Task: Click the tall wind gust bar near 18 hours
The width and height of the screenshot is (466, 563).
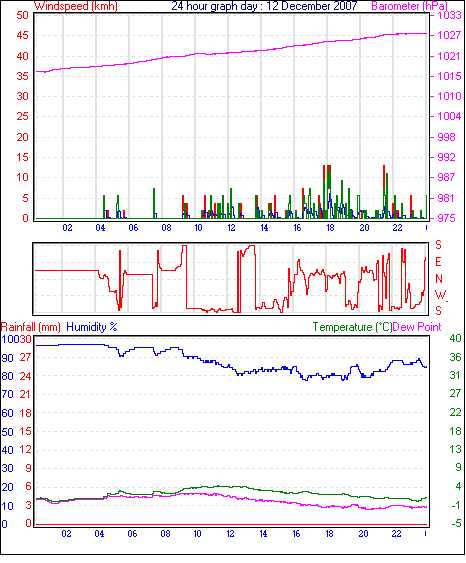Action: [x=327, y=192]
